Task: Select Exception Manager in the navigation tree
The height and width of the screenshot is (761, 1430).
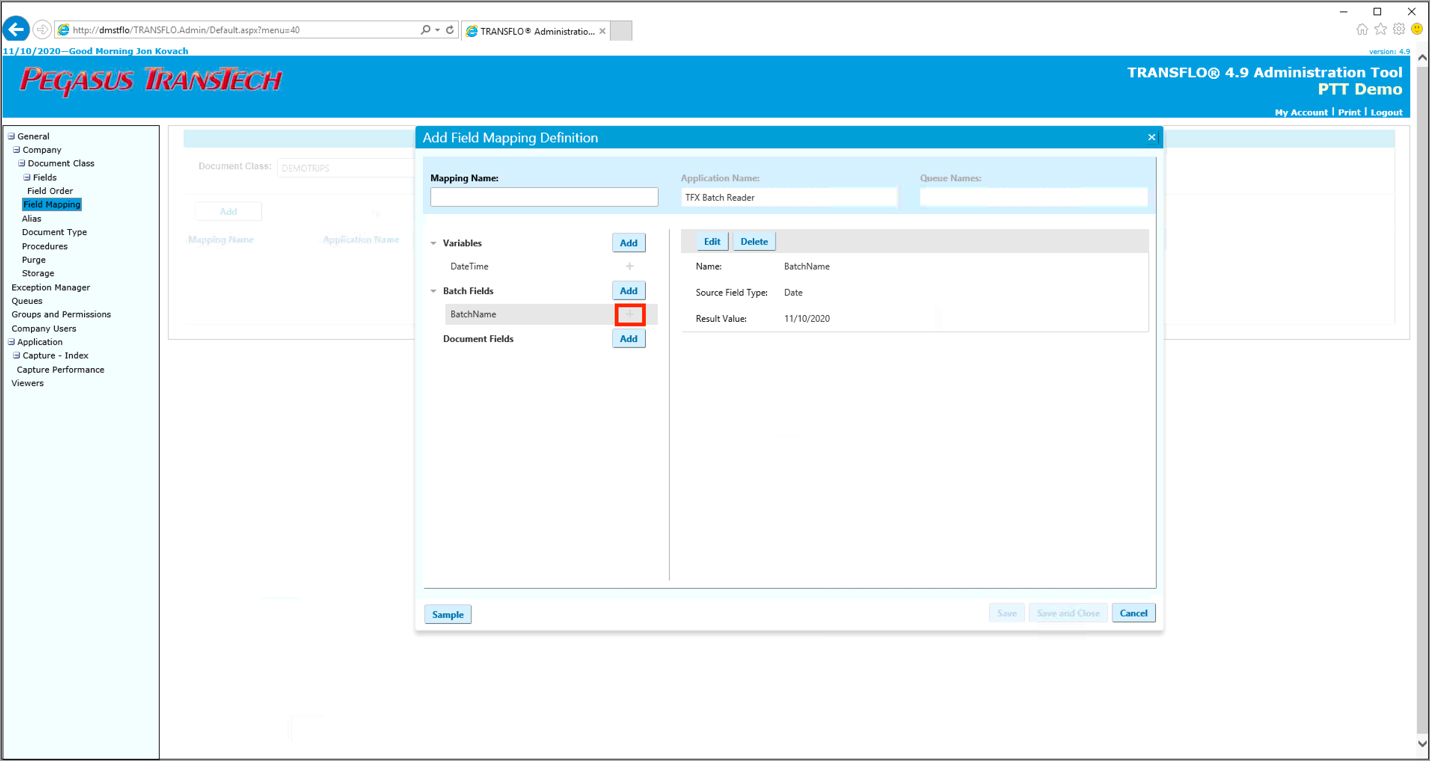Action: pyautogui.click(x=51, y=288)
